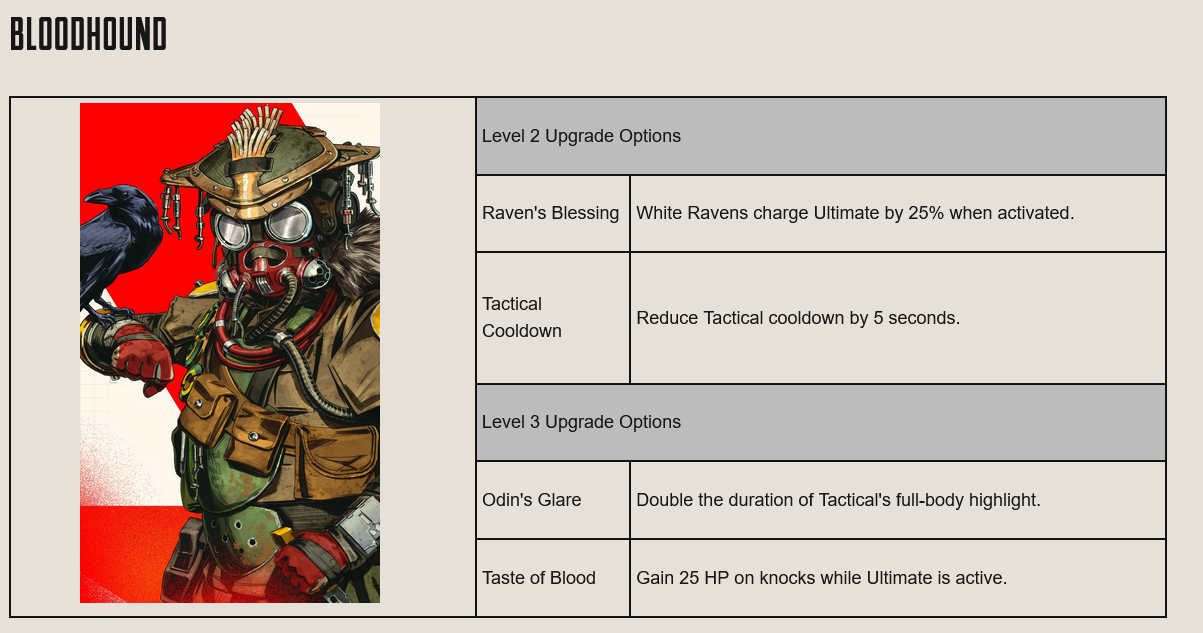Screen dimensions: 1203x633
Task: Select the Raven's Blessing upgrade name
Action: point(550,213)
